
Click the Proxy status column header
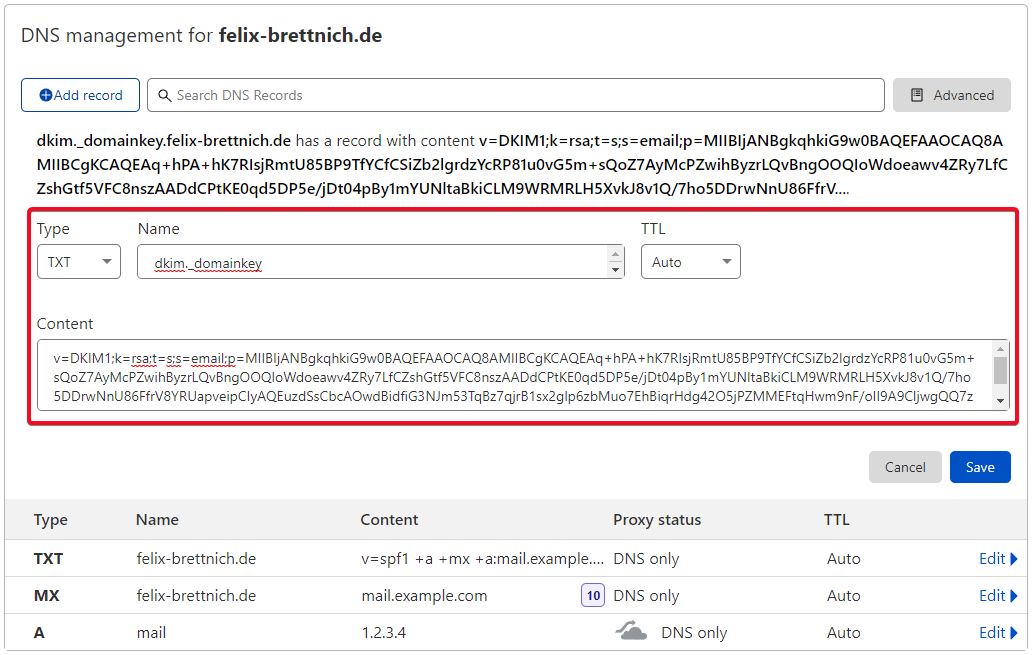tap(657, 520)
